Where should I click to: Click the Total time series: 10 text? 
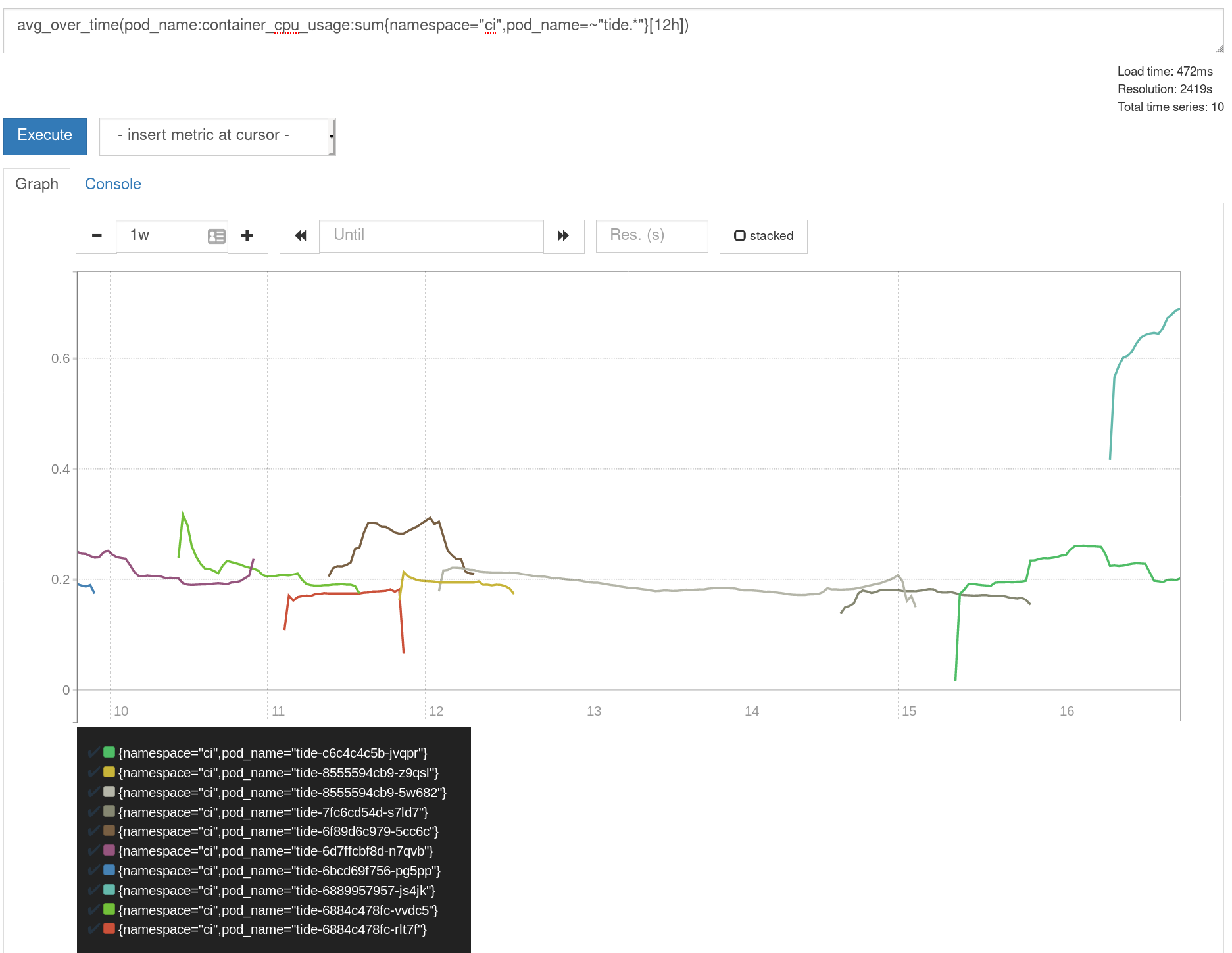coord(1170,107)
